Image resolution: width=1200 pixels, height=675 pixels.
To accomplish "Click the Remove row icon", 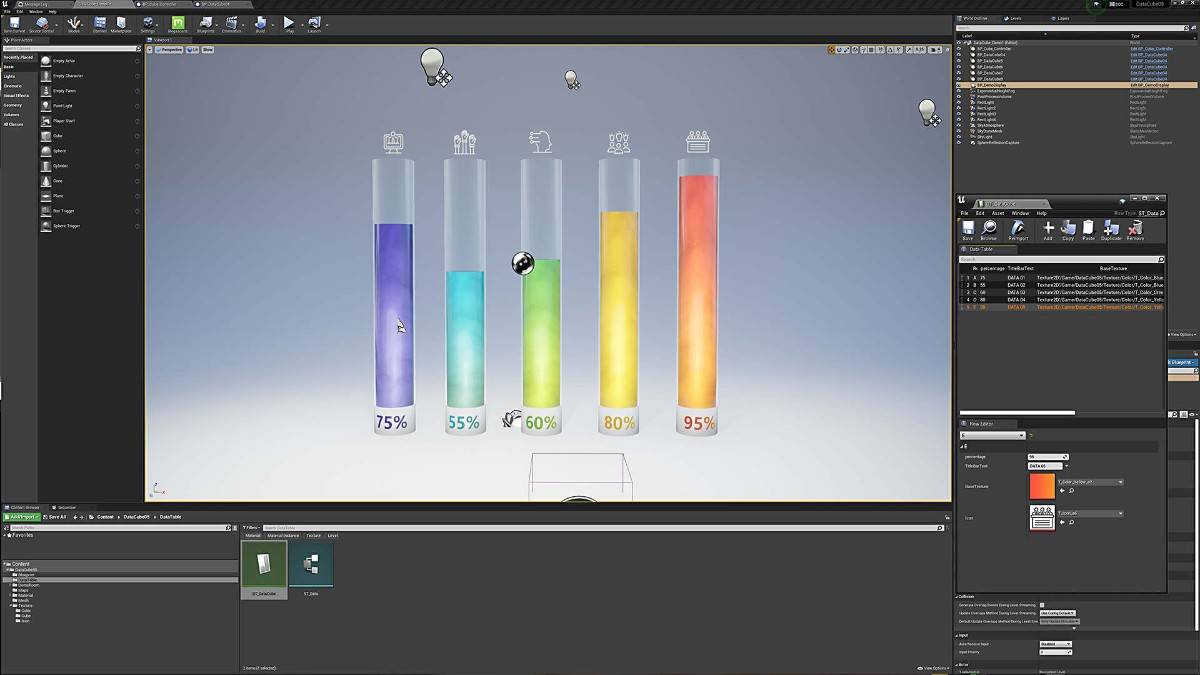I will 1135,231.
